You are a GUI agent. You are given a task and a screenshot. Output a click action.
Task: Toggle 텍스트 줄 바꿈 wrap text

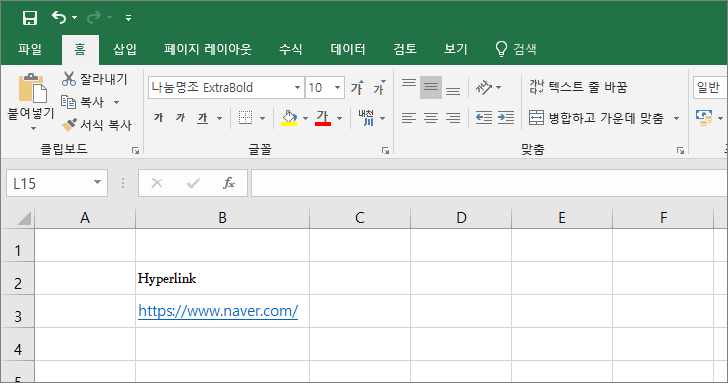click(578, 87)
